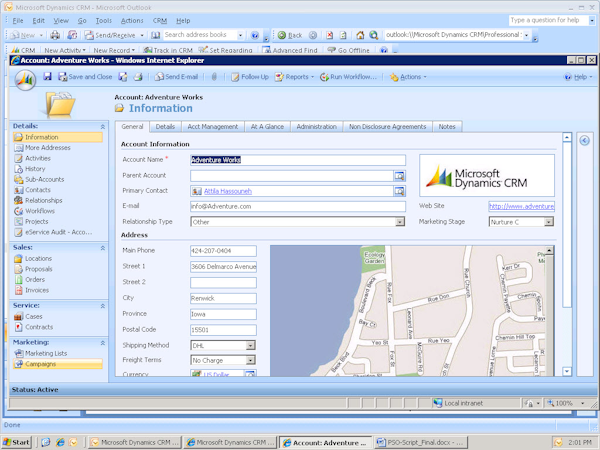
Task: Open Marketing Lists in sidebar
Action: tap(46, 353)
